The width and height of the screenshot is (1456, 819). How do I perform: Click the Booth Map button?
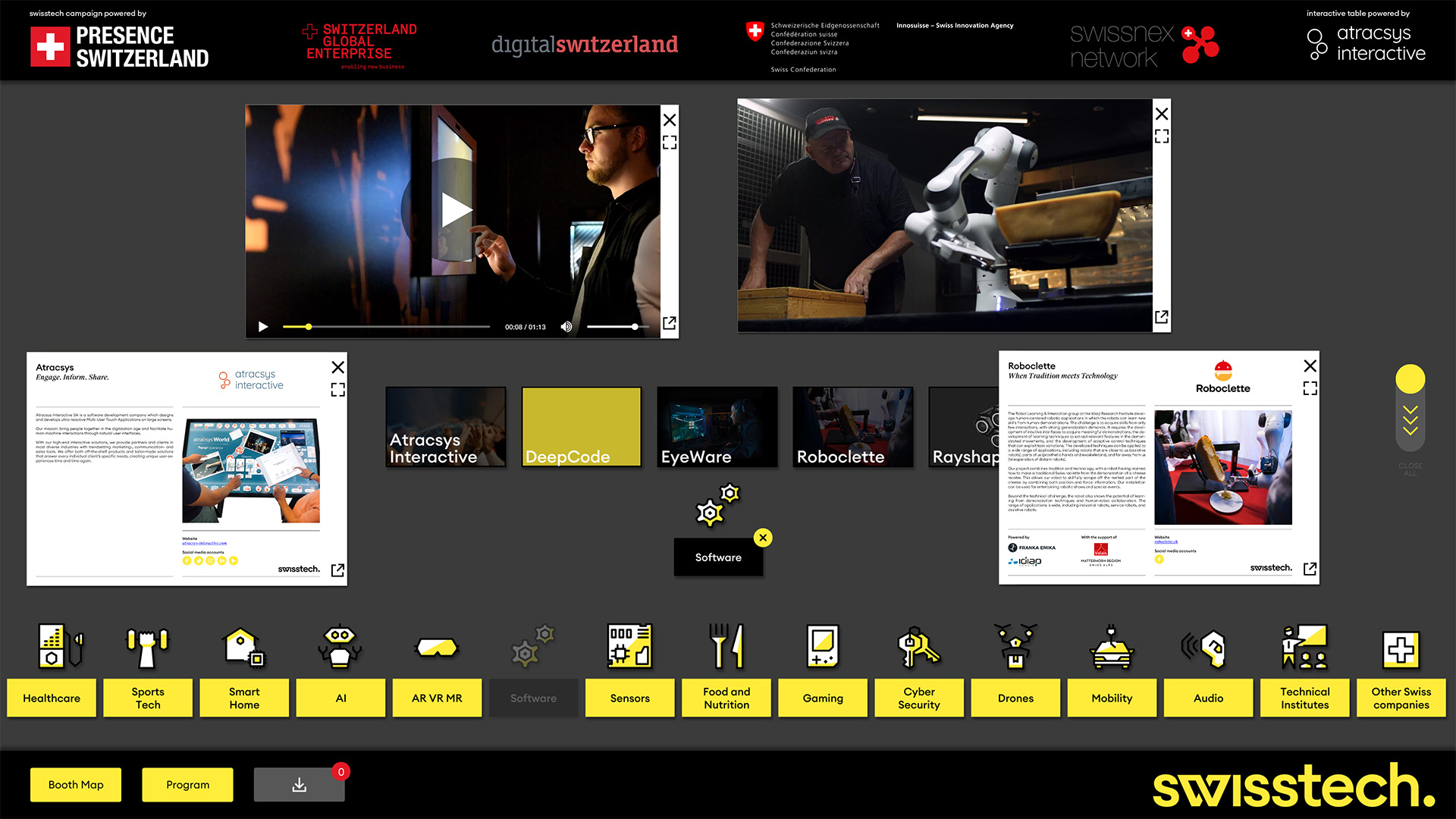[76, 784]
